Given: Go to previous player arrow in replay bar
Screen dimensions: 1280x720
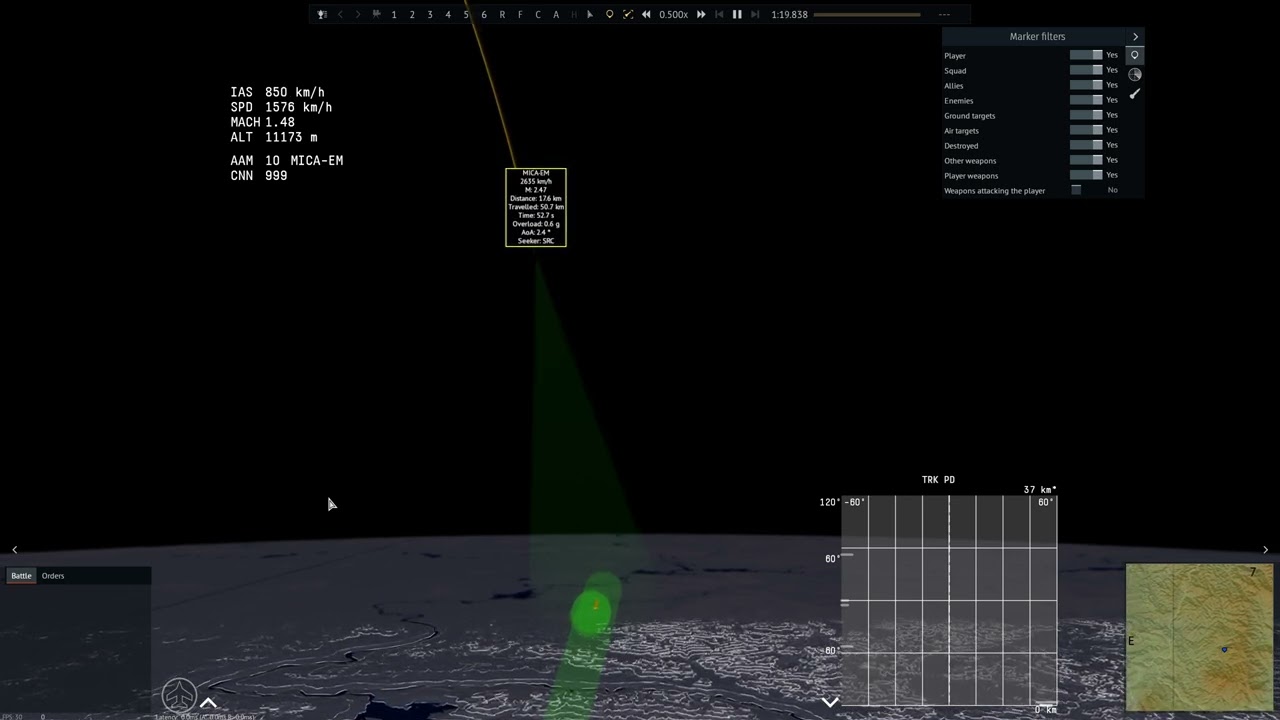Looking at the screenshot, I should tap(340, 14).
